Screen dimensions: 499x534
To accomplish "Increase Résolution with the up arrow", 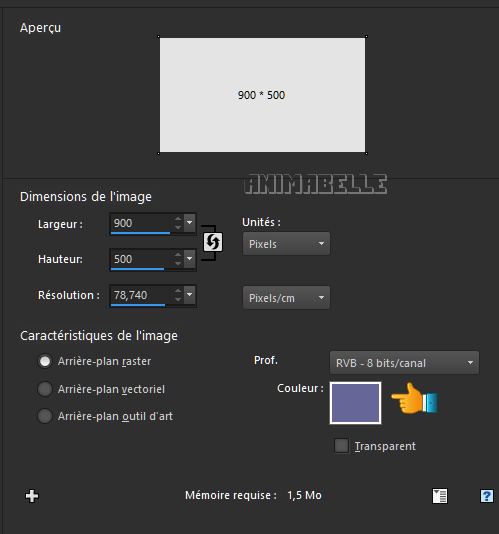I will (x=178, y=291).
